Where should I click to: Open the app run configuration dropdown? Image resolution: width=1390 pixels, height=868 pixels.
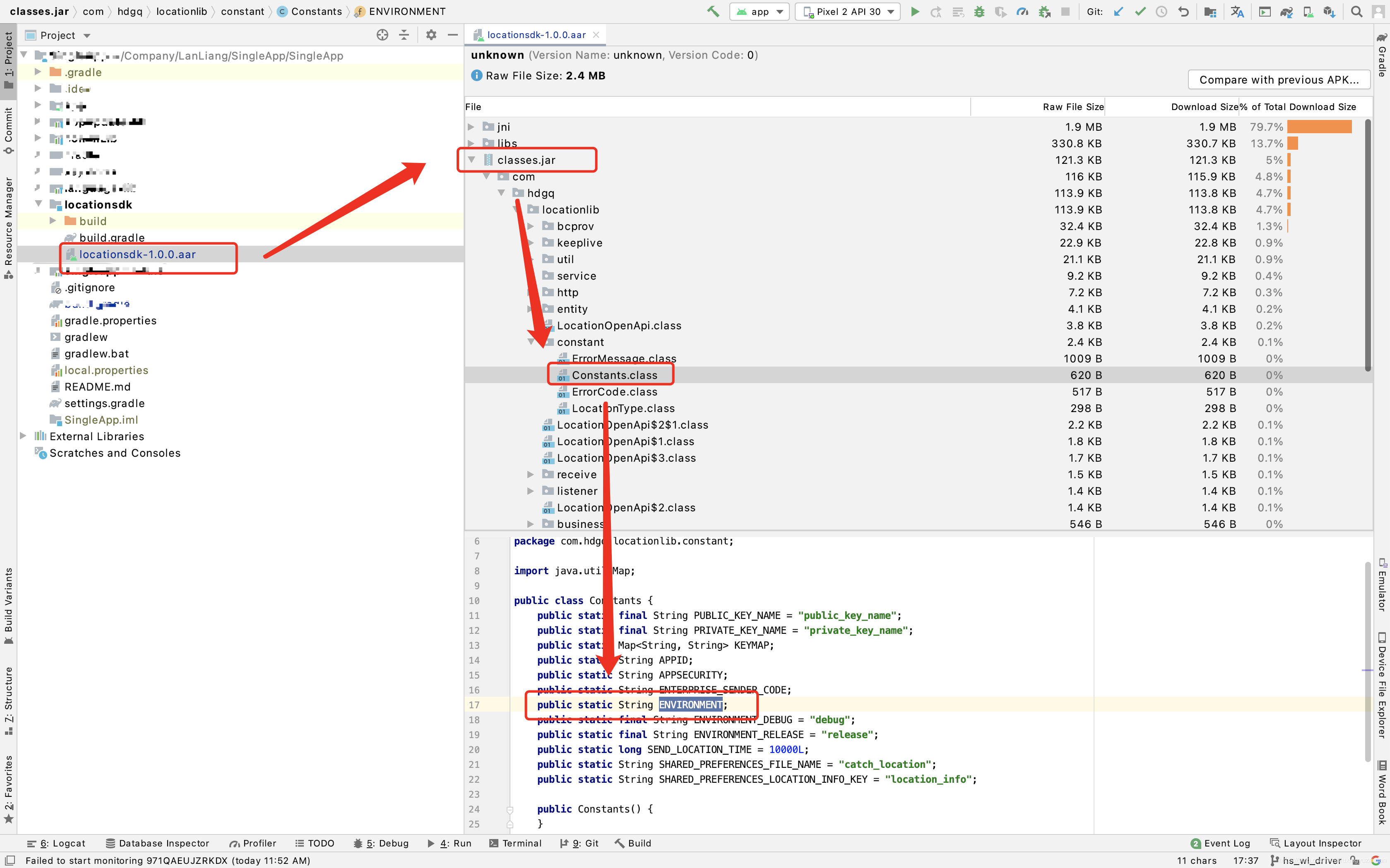click(x=759, y=12)
